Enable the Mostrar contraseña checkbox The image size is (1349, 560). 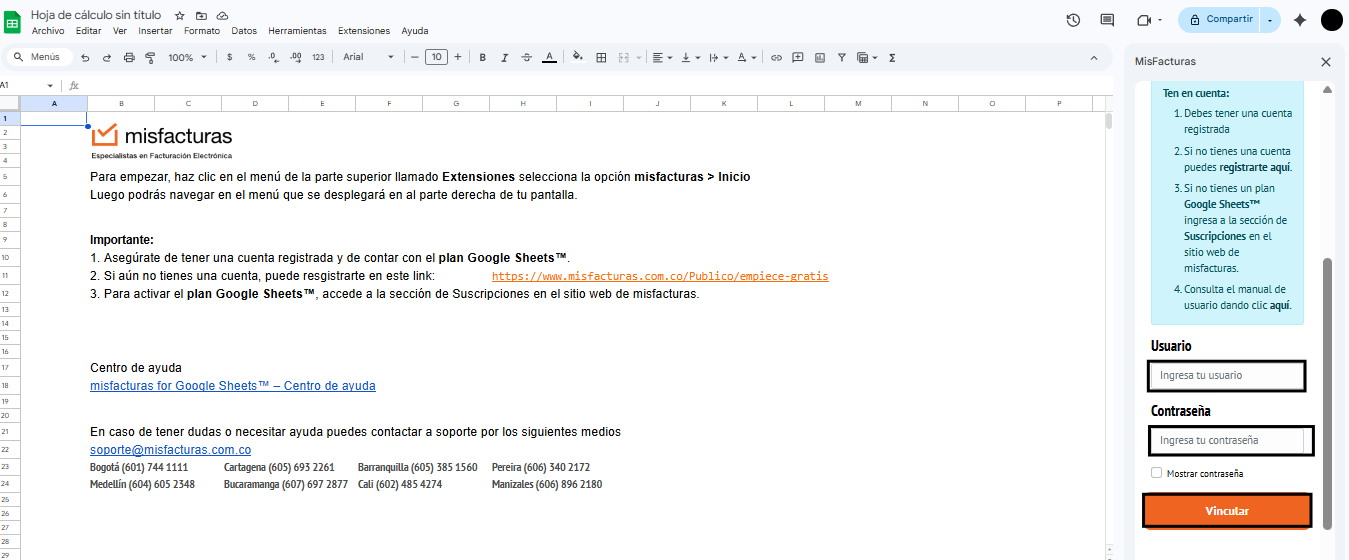[1156, 473]
